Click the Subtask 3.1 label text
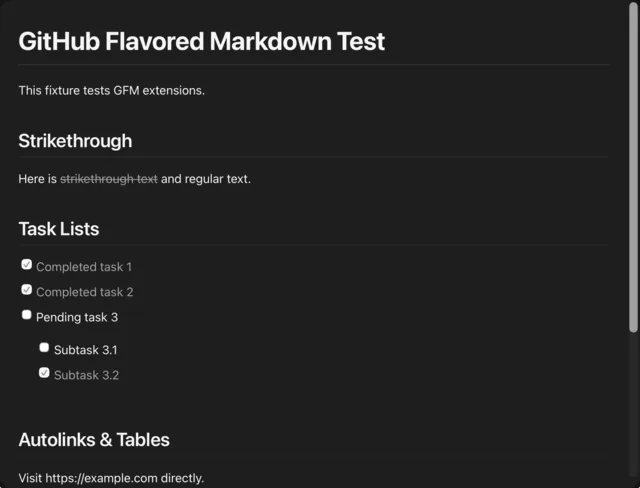 click(86, 350)
